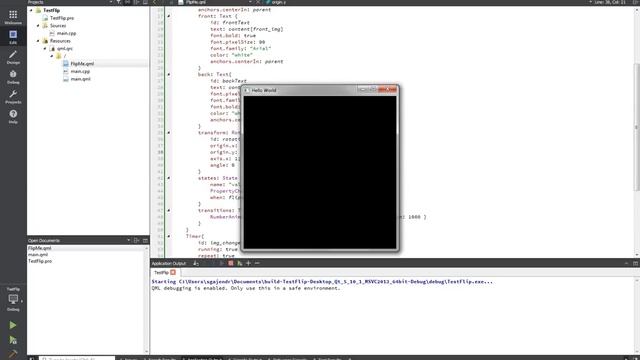The height and width of the screenshot is (360, 640).
Task: Collapse the TestFlip project node
Action: (x=31, y=10)
